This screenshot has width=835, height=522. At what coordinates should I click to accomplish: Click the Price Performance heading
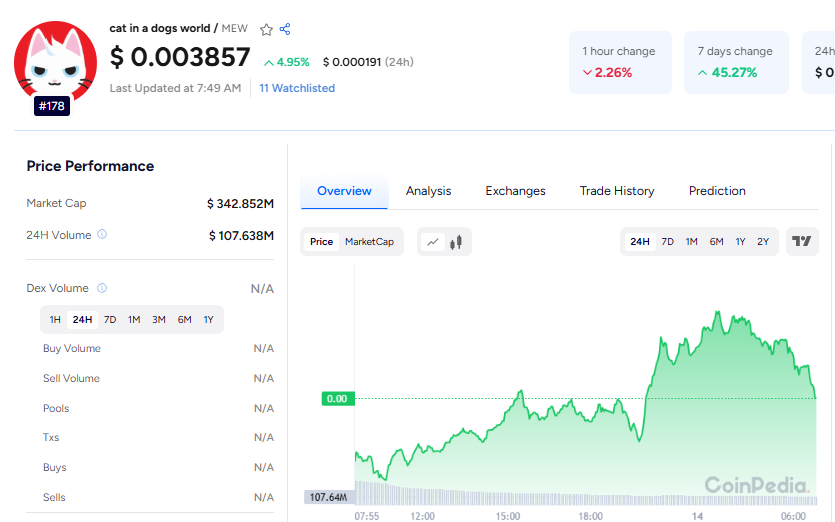(x=90, y=166)
